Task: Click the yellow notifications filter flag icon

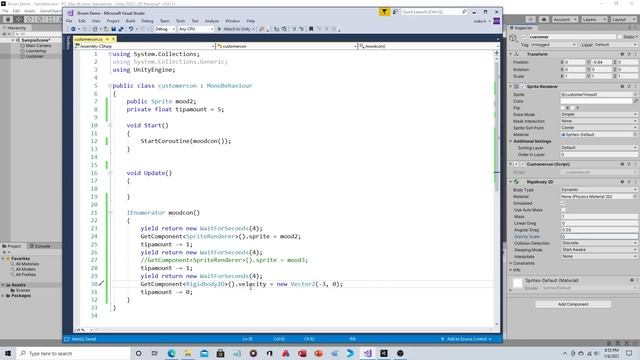Action: pos(384,12)
